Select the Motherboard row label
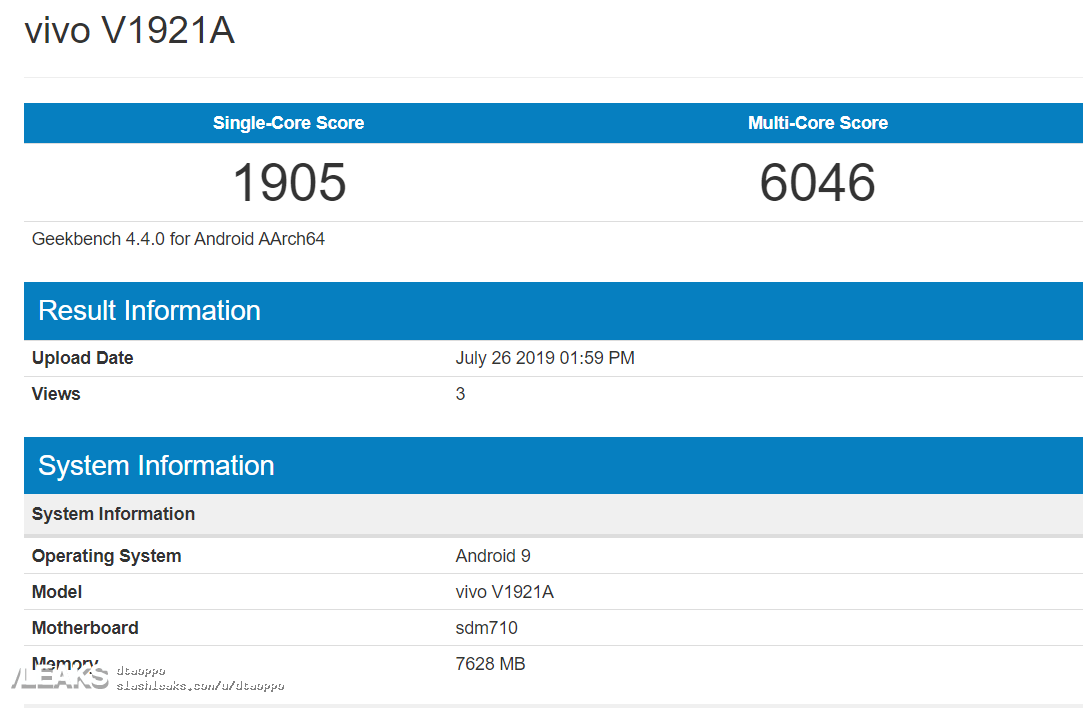 coord(85,628)
